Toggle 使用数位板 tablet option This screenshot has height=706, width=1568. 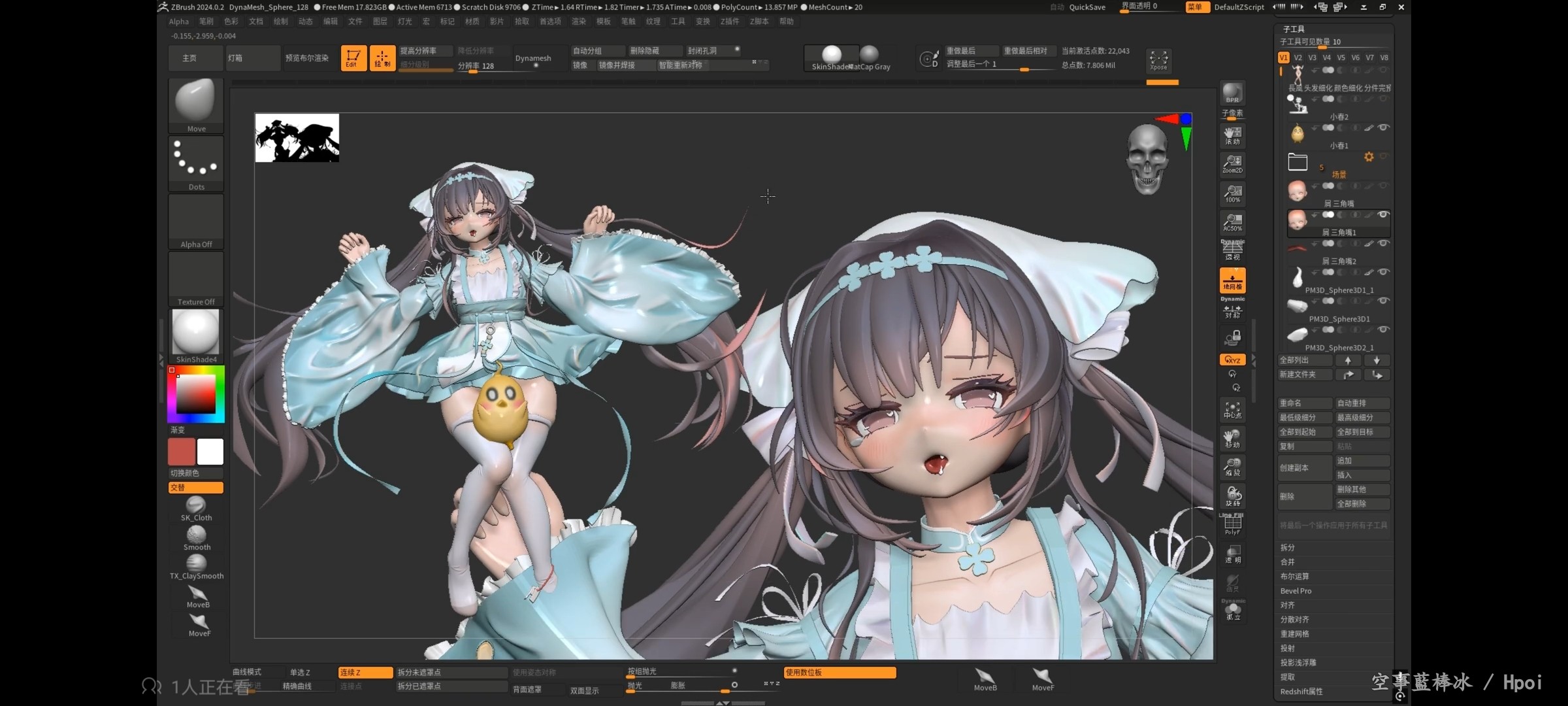coord(840,672)
